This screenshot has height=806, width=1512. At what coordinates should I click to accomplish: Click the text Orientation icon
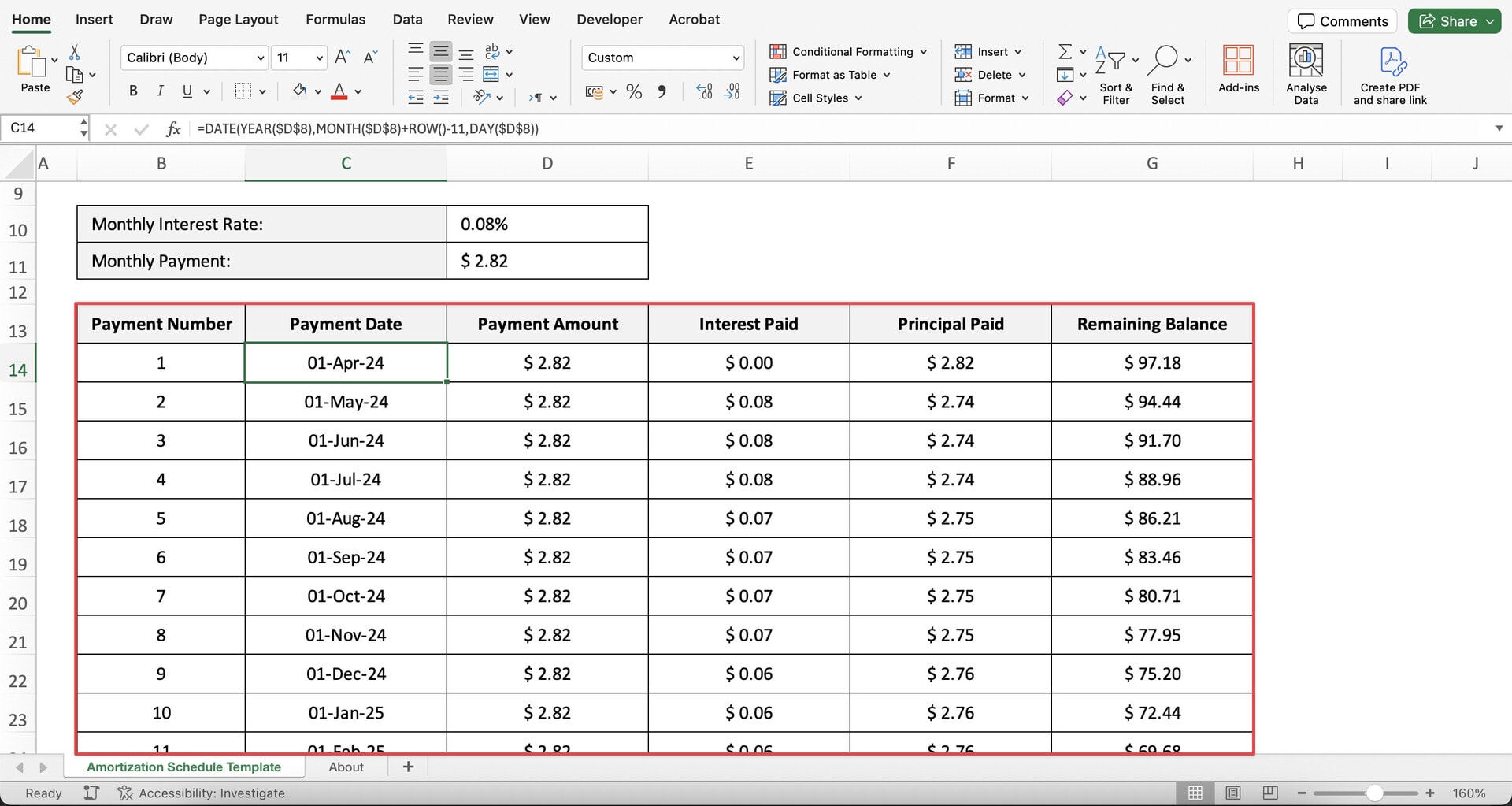coord(481,97)
